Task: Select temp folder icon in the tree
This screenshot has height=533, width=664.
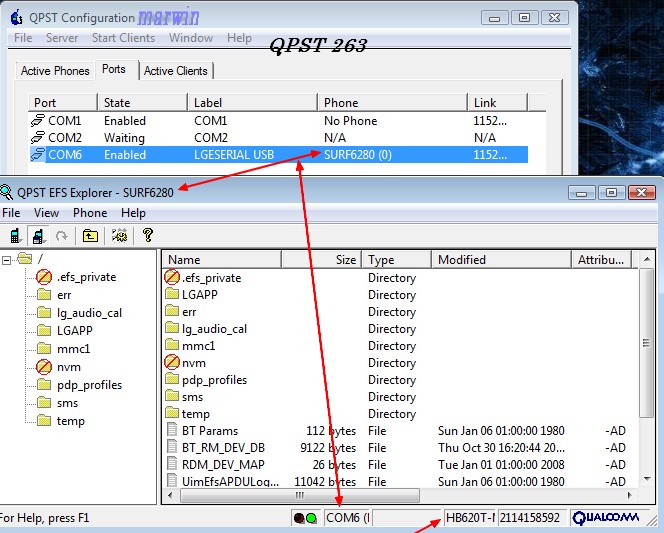Action: pyautogui.click(x=44, y=420)
